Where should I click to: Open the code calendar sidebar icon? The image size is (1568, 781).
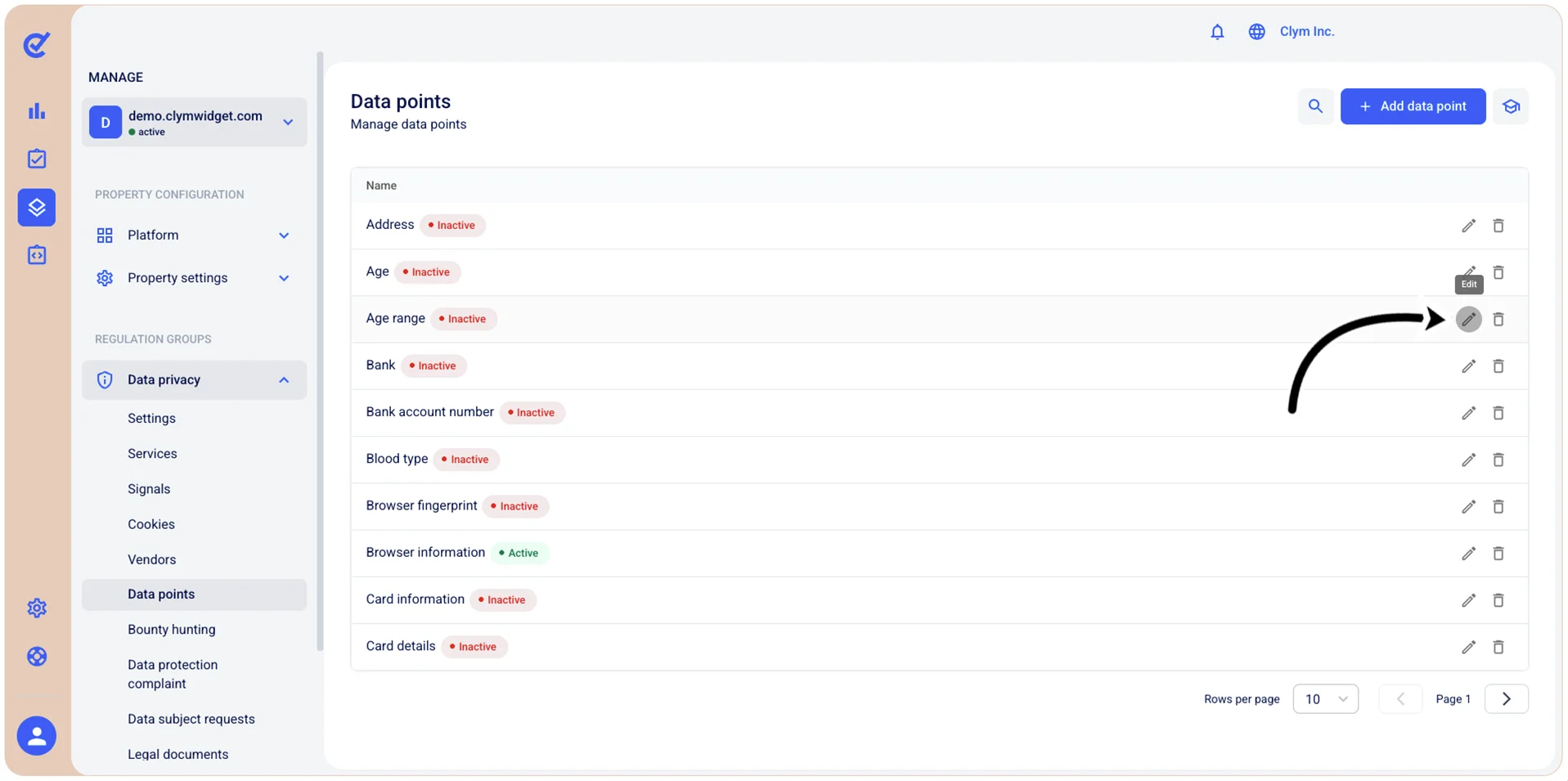pyautogui.click(x=37, y=255)
